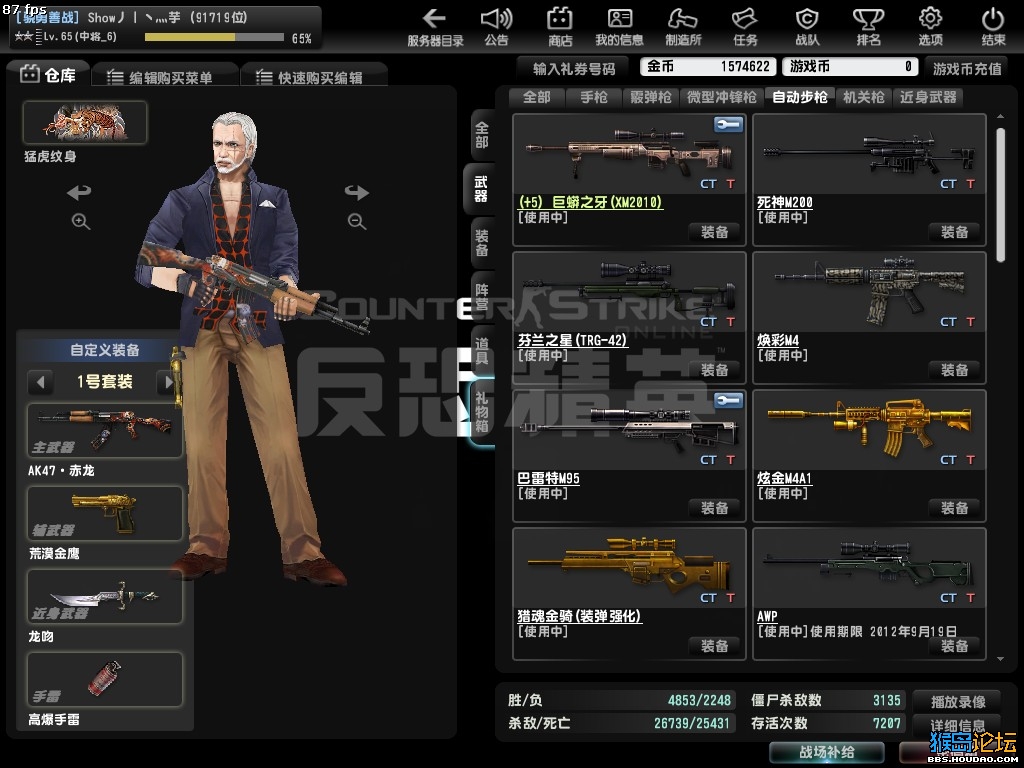Click the 死神M200 weapon name
Image resolution: width=1024 pixels, height=768 pixels.
click(784, 202)
